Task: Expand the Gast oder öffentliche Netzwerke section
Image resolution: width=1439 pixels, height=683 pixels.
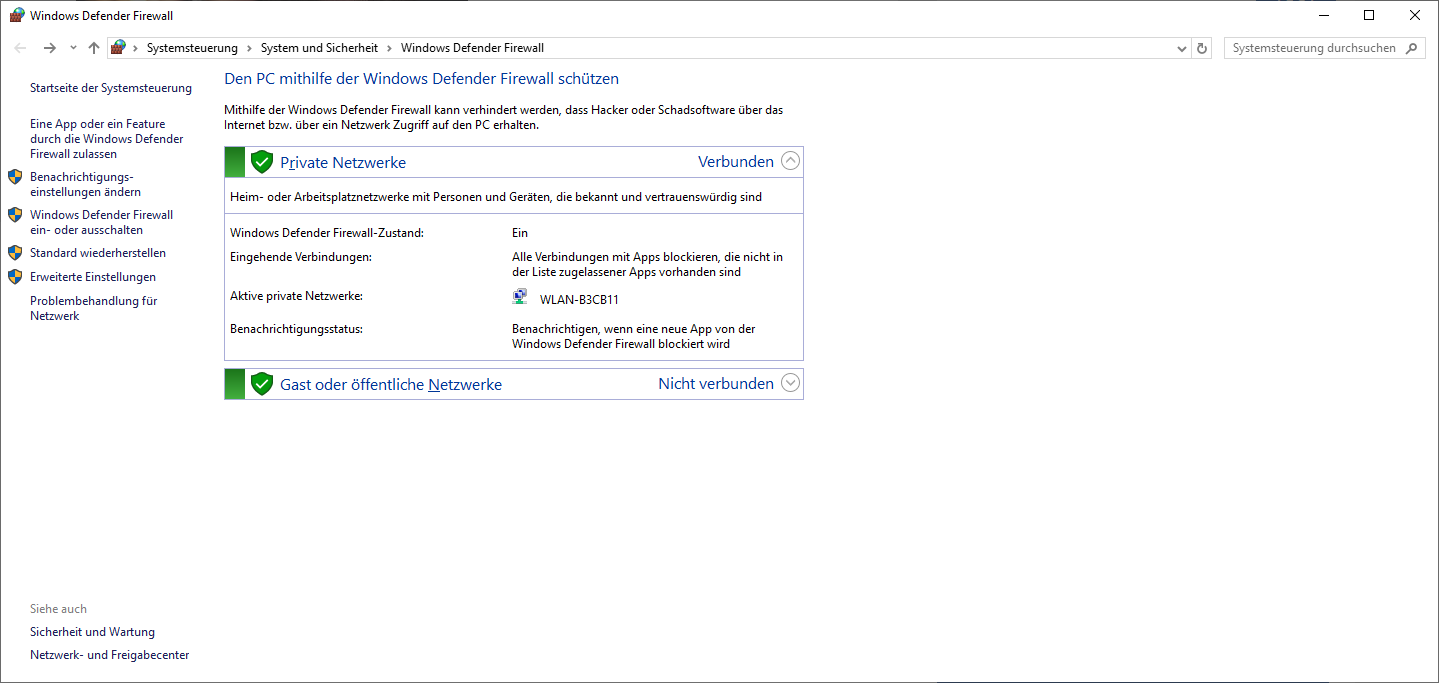Action: [x=790, y=383]
